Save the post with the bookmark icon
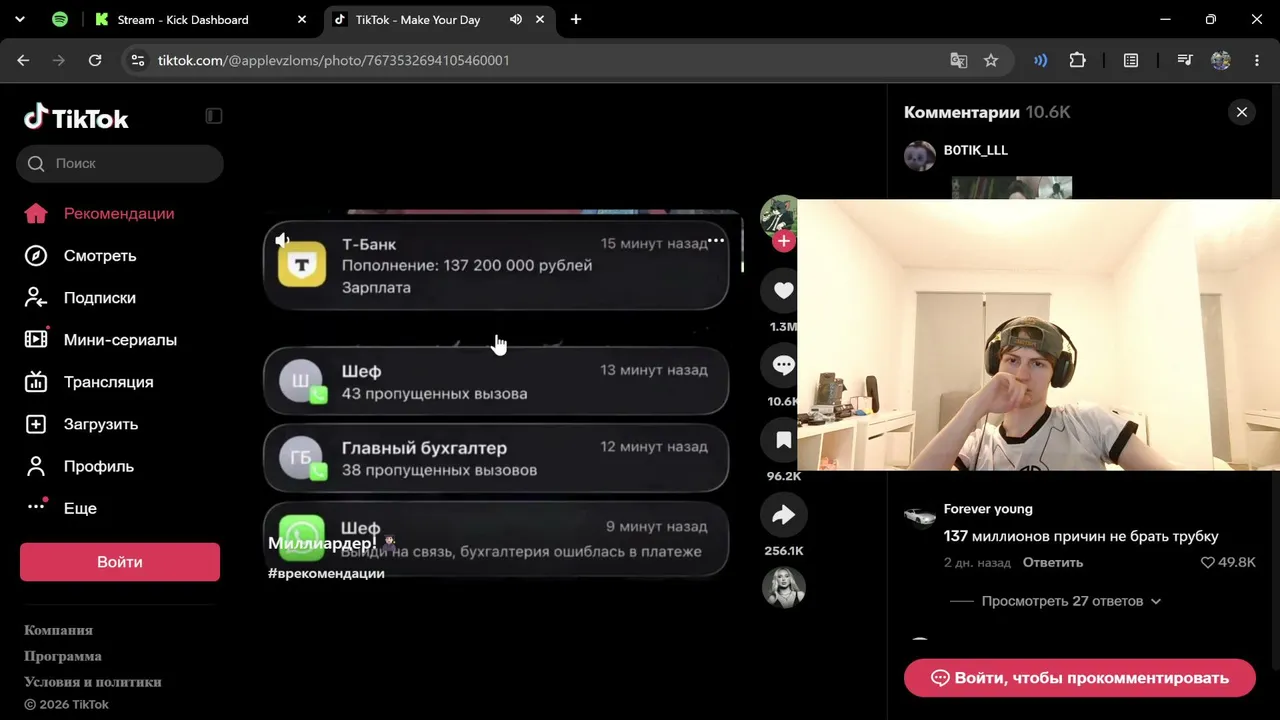The width and height of the screenshot is (1280, 720). (783, 440)
